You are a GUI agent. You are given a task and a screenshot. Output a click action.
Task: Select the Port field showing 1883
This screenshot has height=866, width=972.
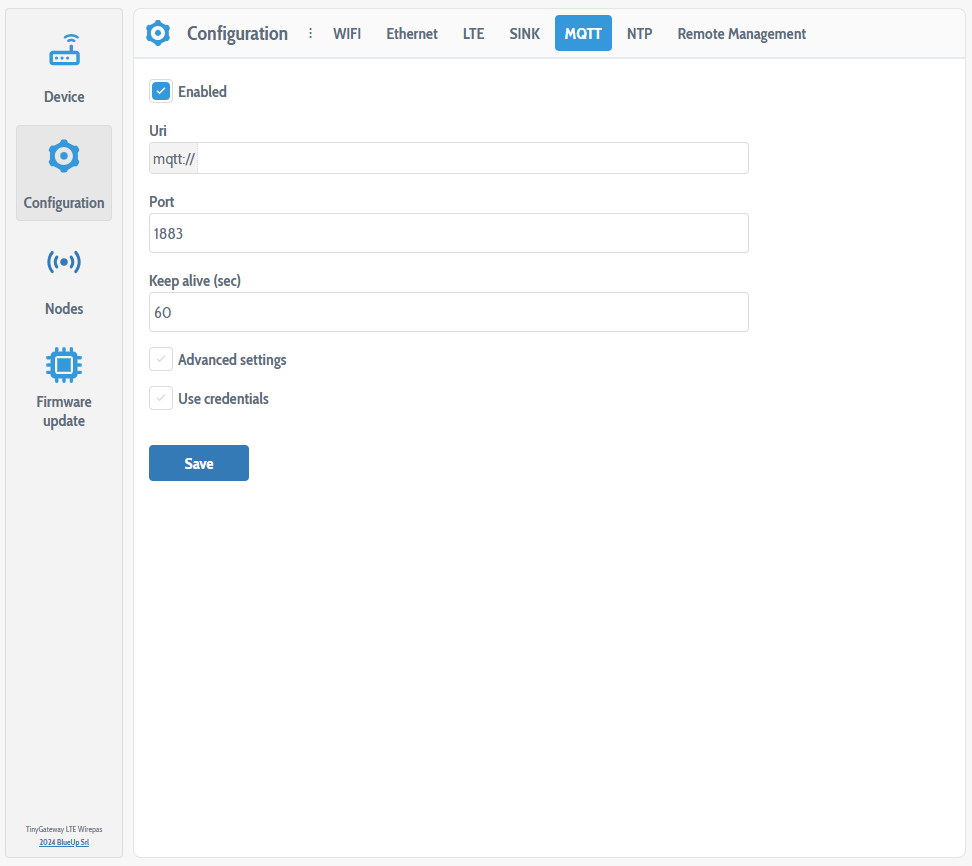click(448, 233)
